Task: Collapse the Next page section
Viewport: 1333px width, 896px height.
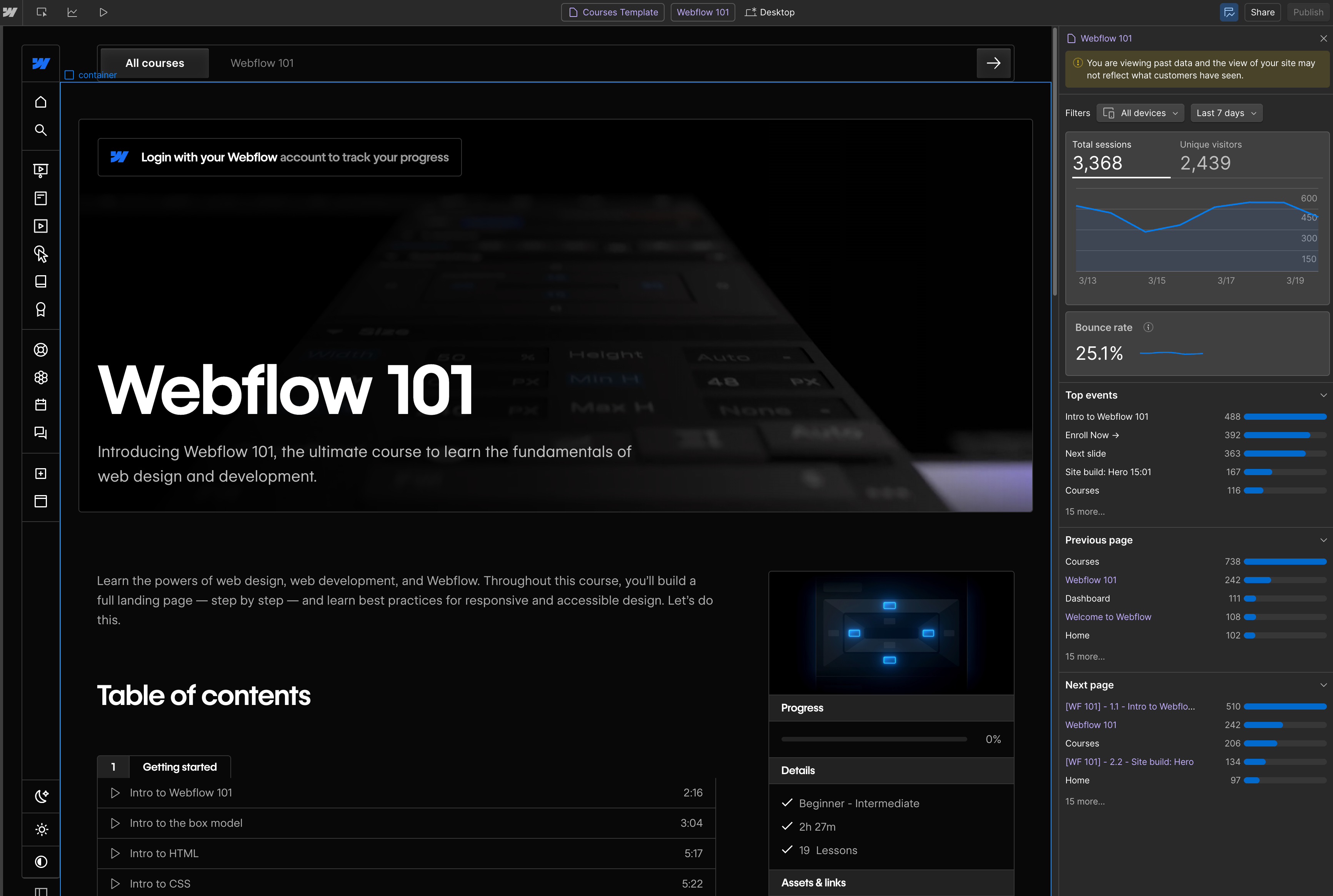Action: point(1323,685)
